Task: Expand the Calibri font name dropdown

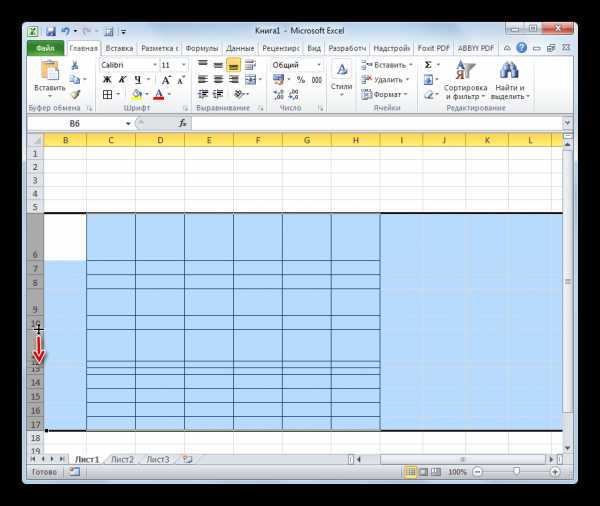Action: [x=155, y=65]
